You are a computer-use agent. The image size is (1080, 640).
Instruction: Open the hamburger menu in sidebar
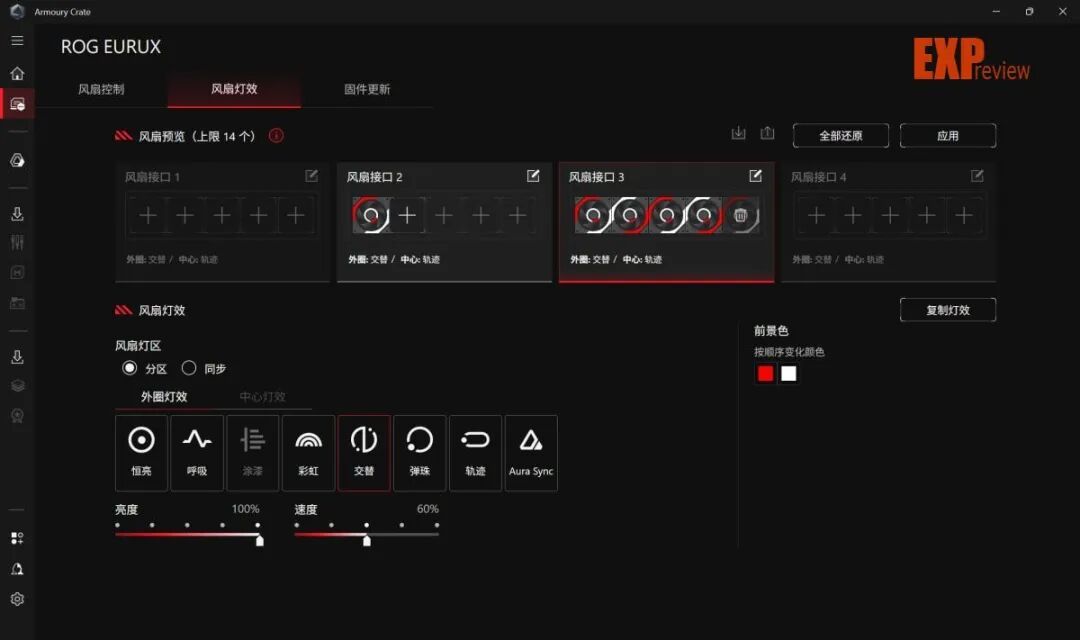pos(17,41)
